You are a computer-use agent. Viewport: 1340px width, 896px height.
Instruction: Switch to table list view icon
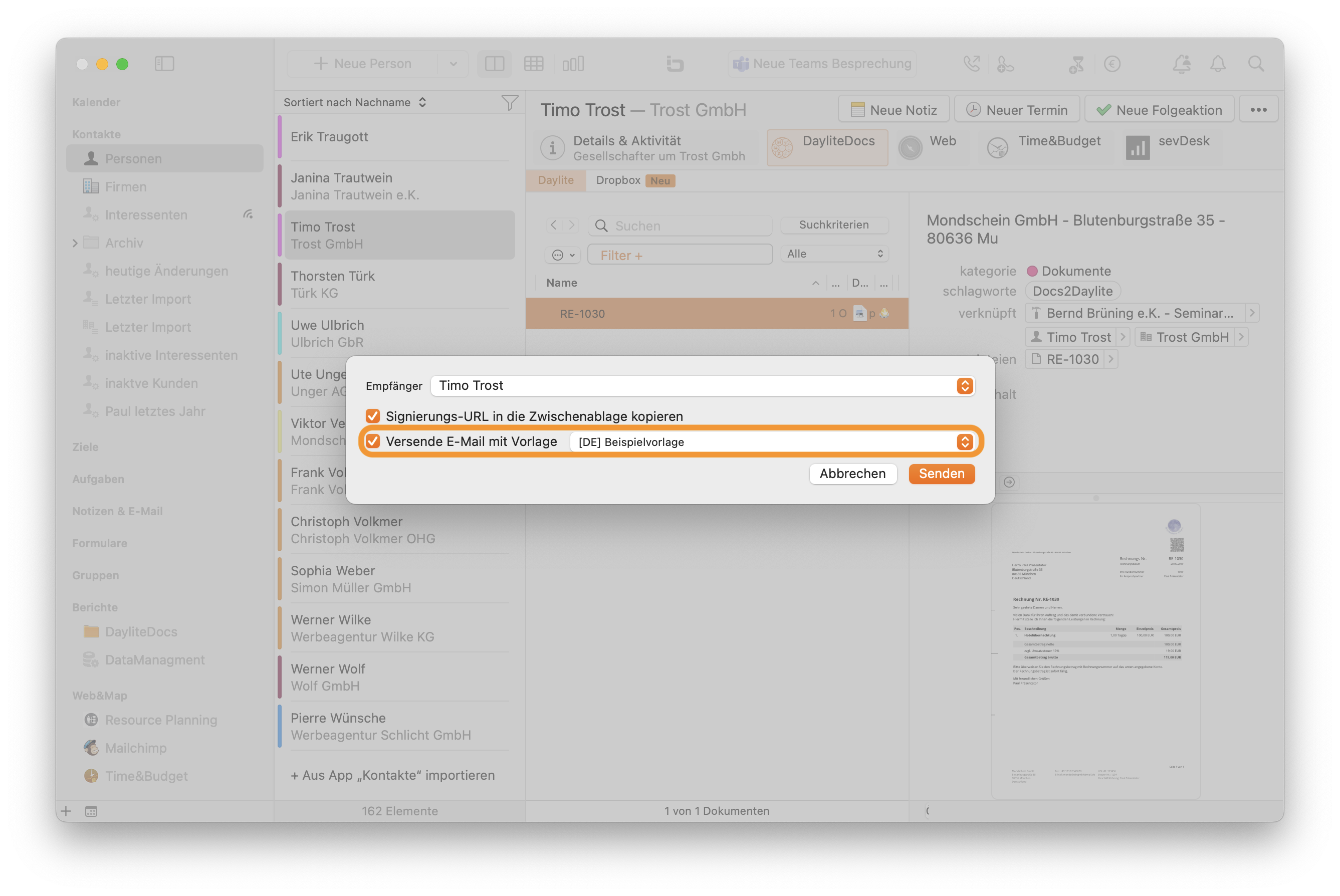click(x=534, y=64)
